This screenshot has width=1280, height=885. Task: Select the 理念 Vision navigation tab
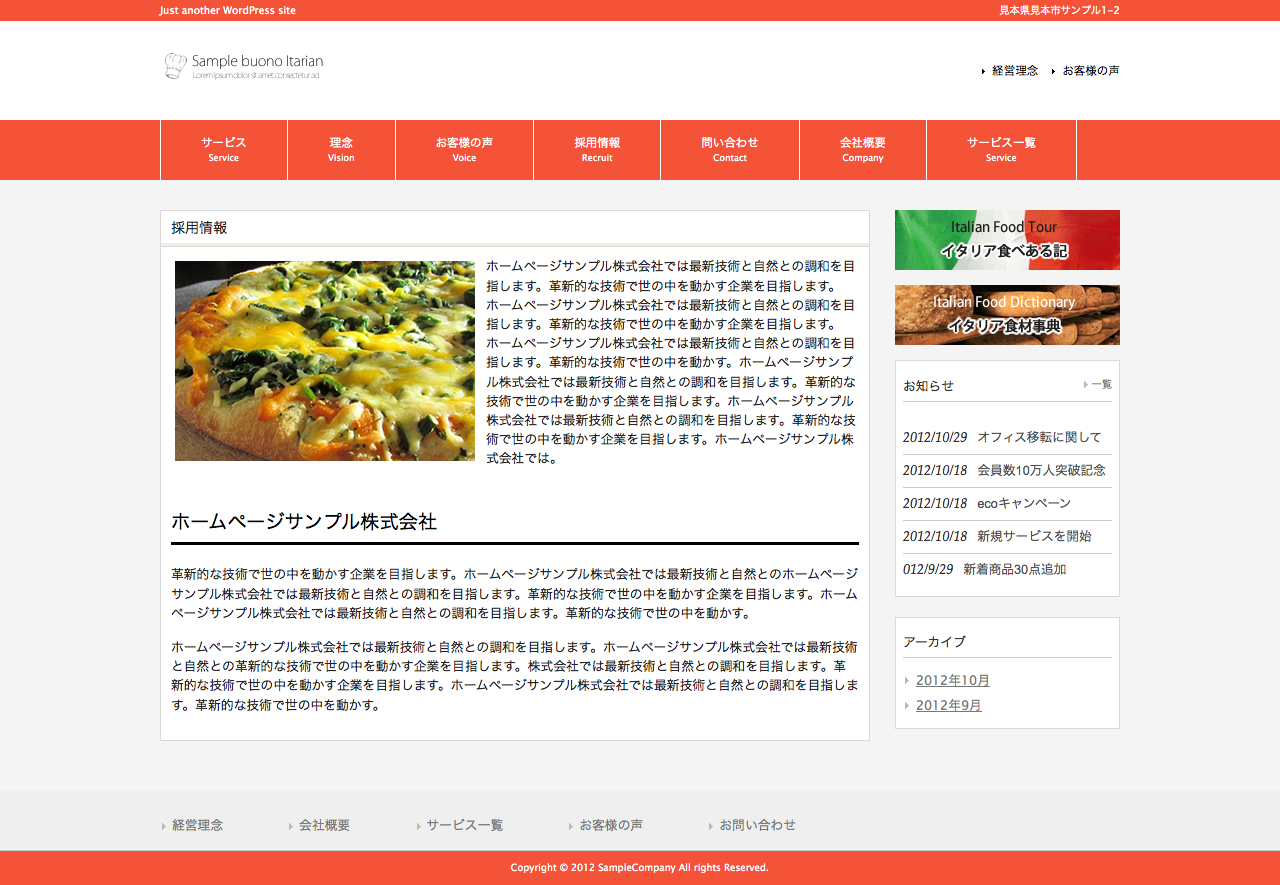341,150
